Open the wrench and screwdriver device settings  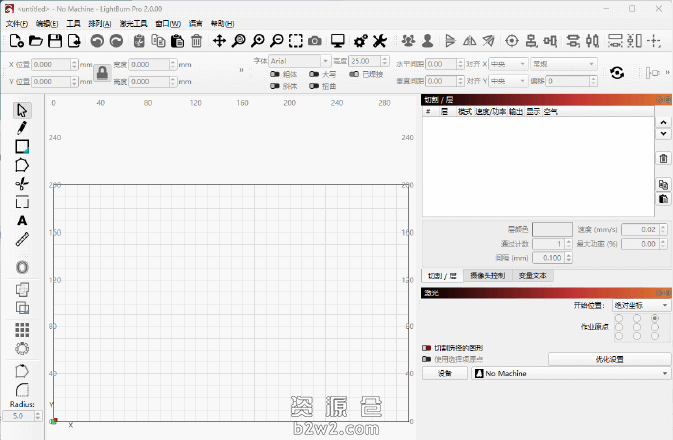point(380,41)
